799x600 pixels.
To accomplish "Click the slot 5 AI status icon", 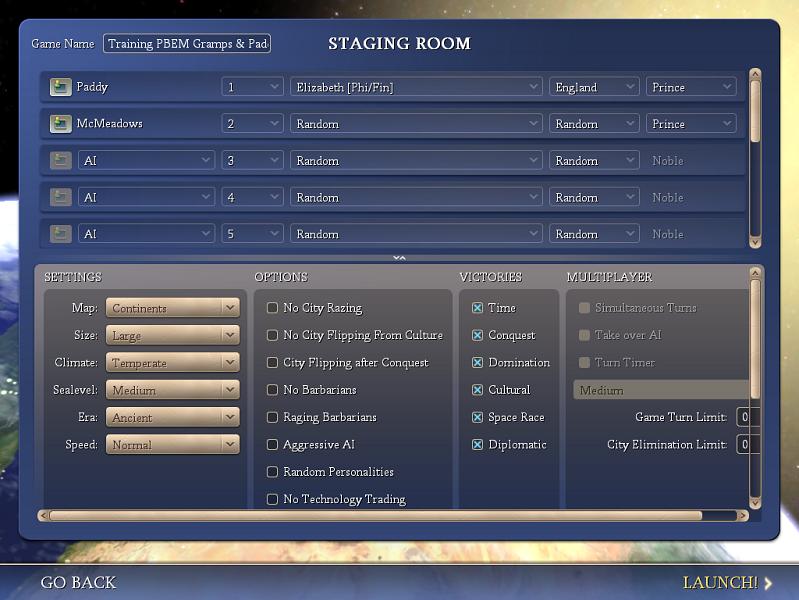I will [60, 234].
